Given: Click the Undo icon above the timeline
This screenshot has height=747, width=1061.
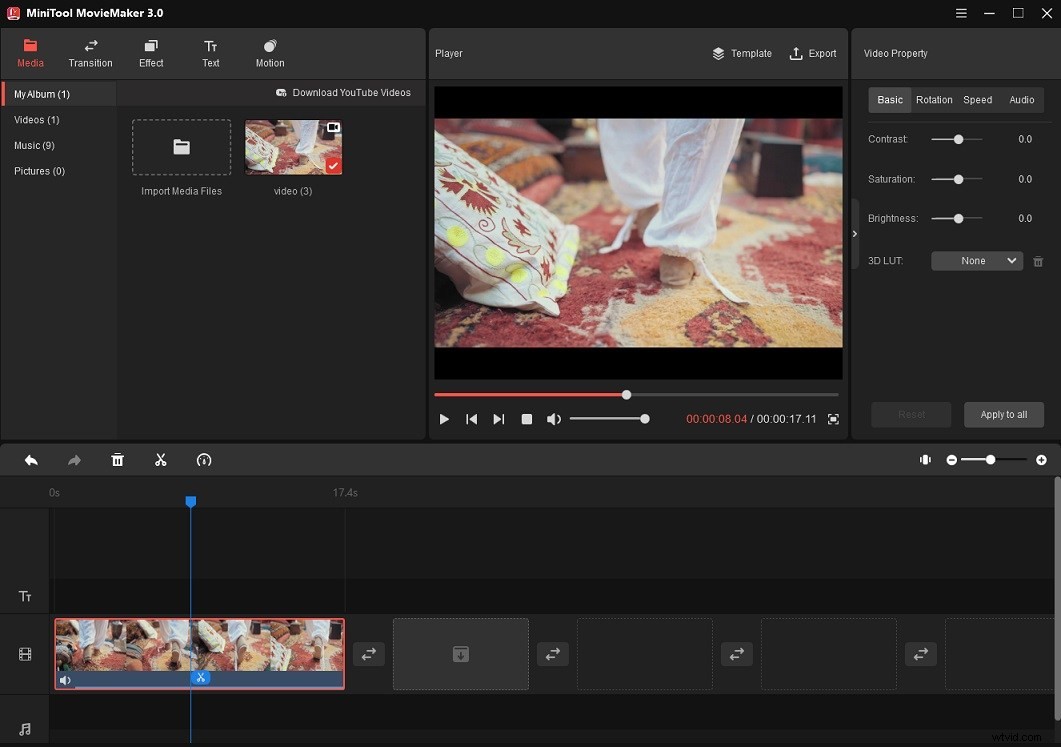Looking at the screenshot, I should coord(31,459).
